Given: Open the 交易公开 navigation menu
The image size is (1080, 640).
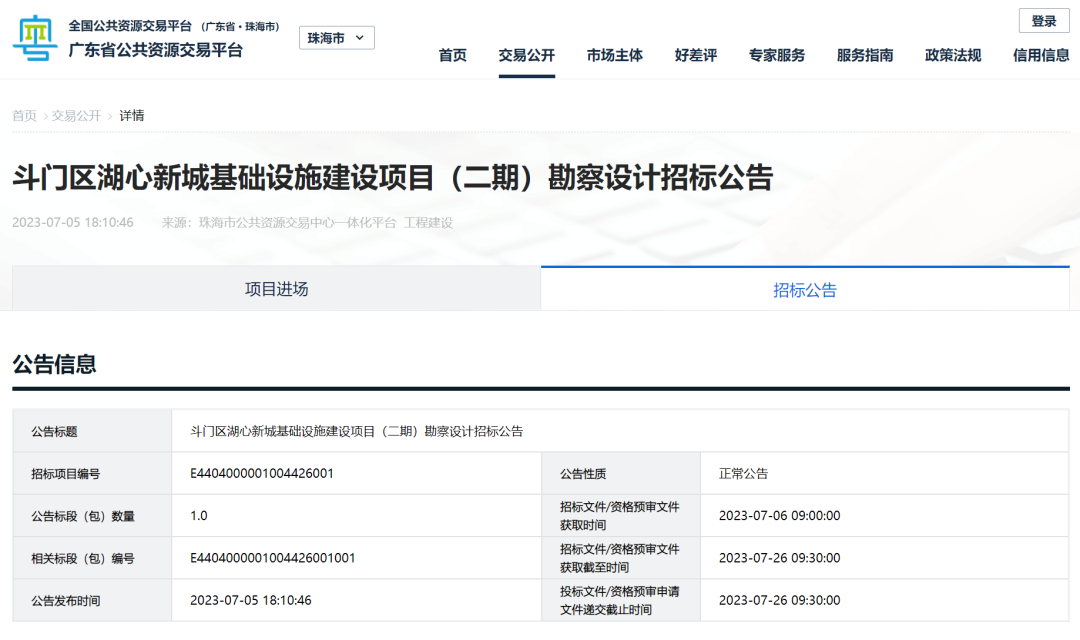Looking at the screenshot, I should tap(526, 55).
